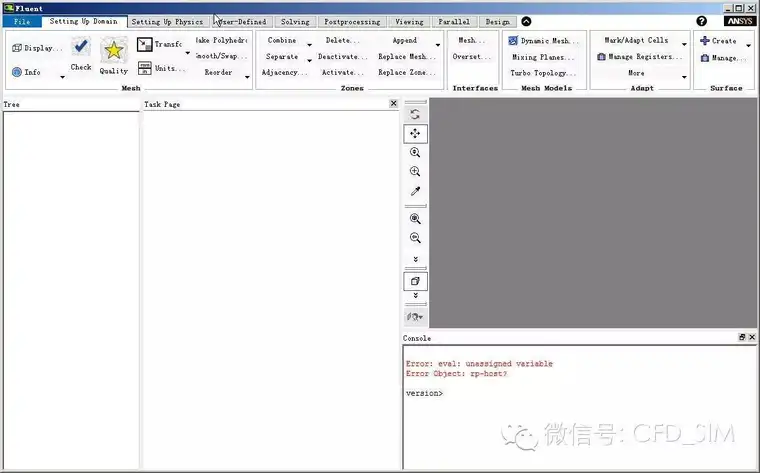The height and width of the screenshot is (473, 760).
Task: Select the probe eyedropper tool
Action: pos(415,191)
